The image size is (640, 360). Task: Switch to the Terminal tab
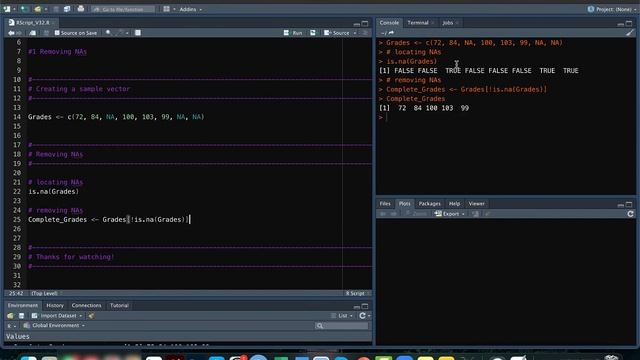(418, 23)
